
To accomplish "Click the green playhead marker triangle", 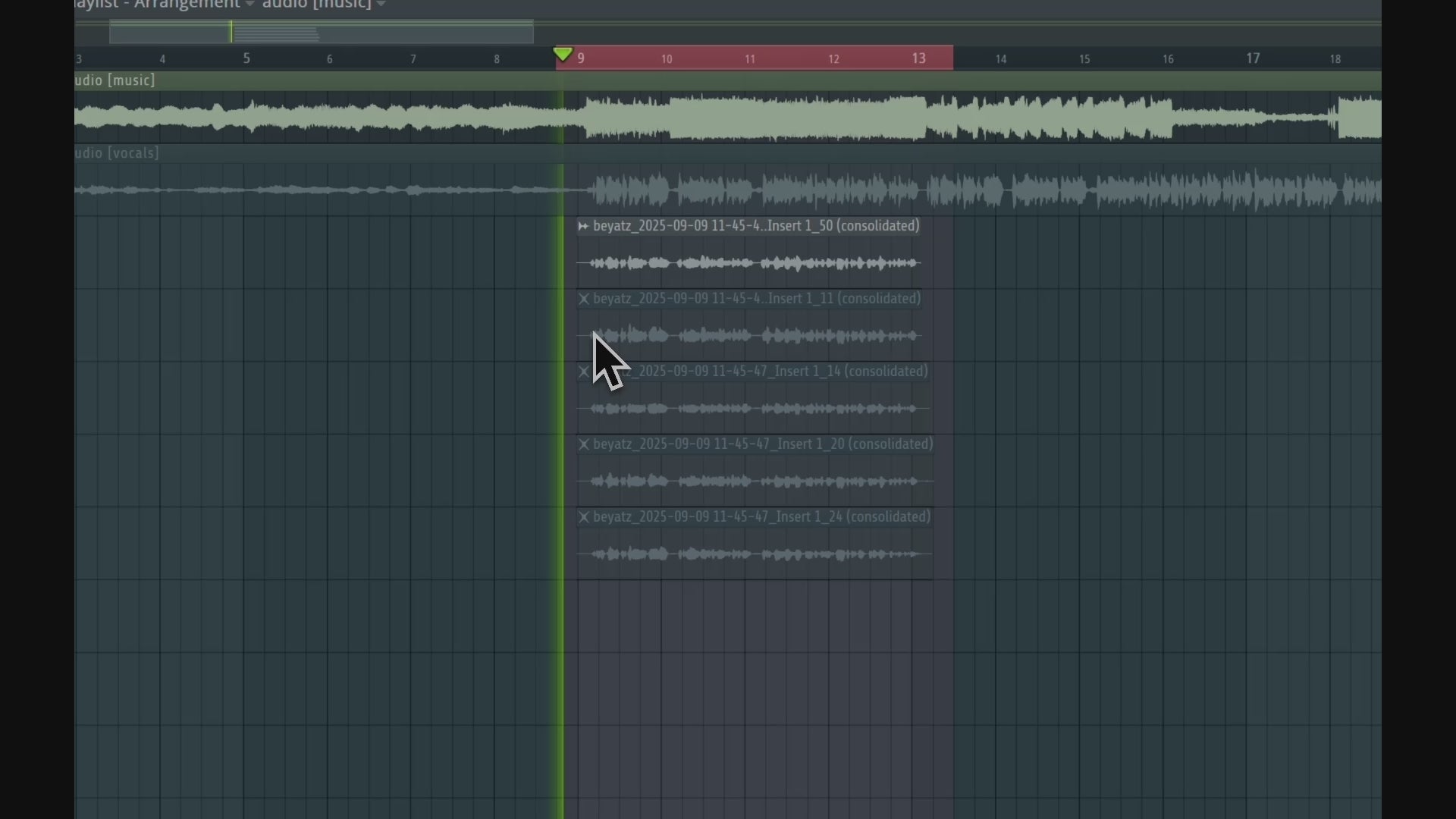I will click(563, 54).
